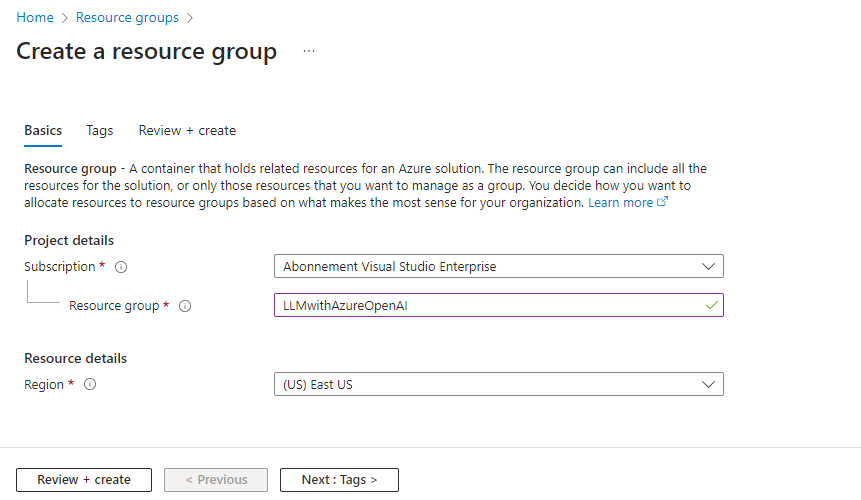Viewport: 861px width, 500px height.
Task: Click the Previous button
Action: click(x=216, y=480)
